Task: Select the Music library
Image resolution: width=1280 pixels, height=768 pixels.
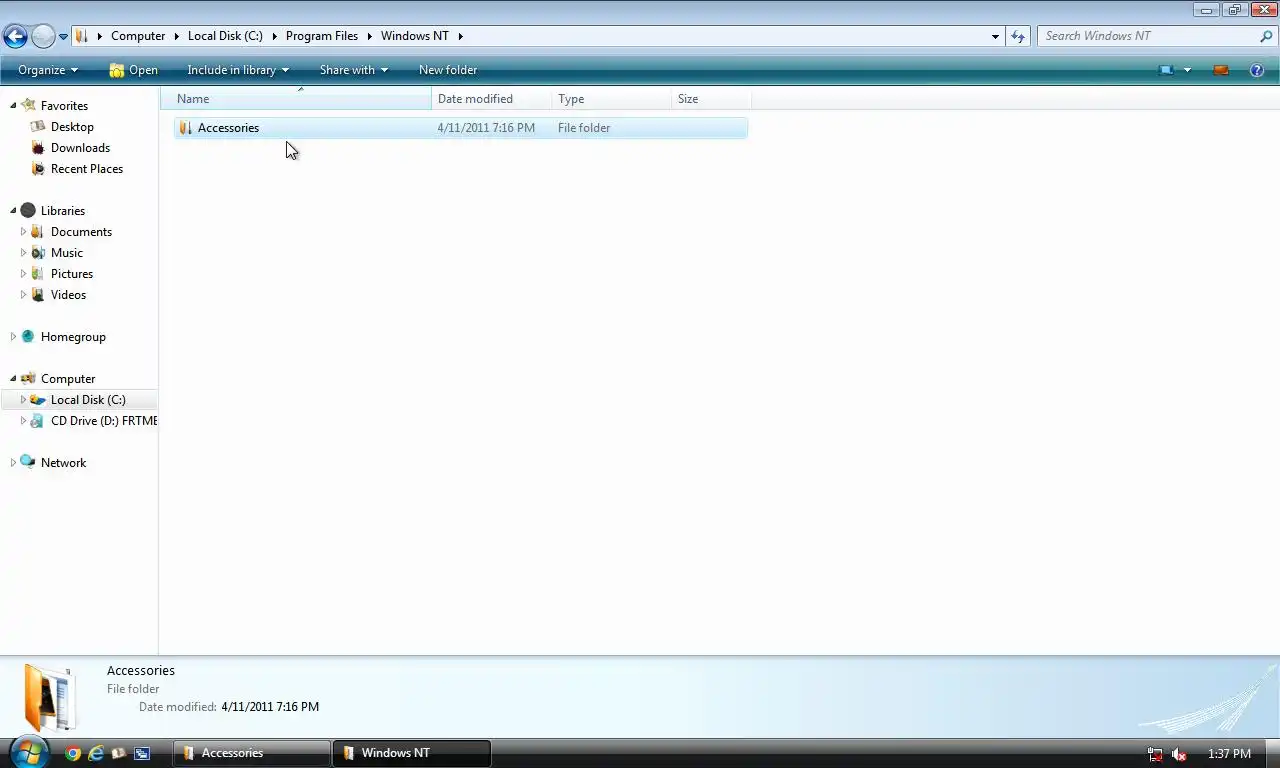Action: [67, 253]
